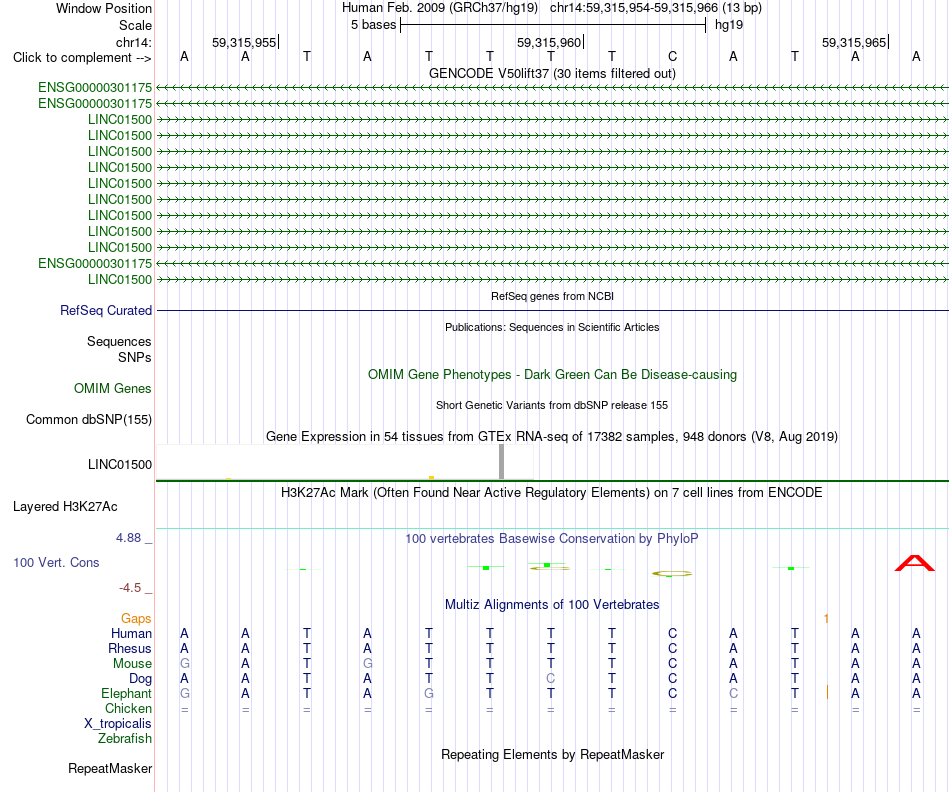
Task: Open 'RefSeq genes from NCBI' track title
Action: coord(552,296)
